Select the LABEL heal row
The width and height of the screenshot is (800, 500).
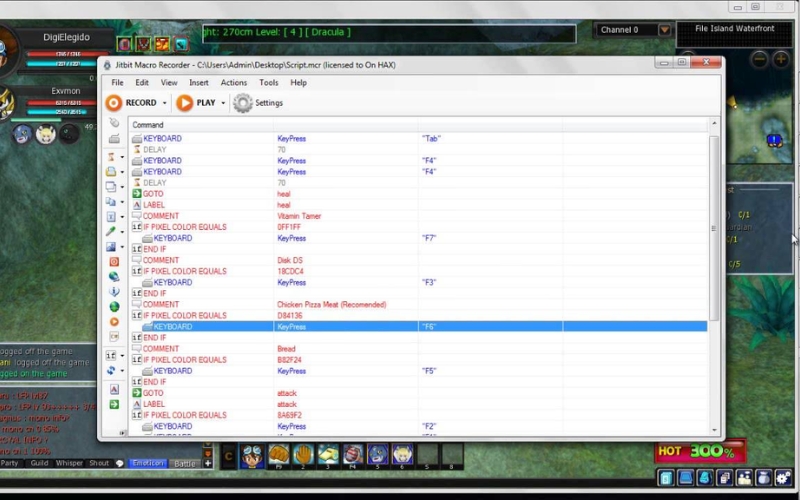coord(418,205)
